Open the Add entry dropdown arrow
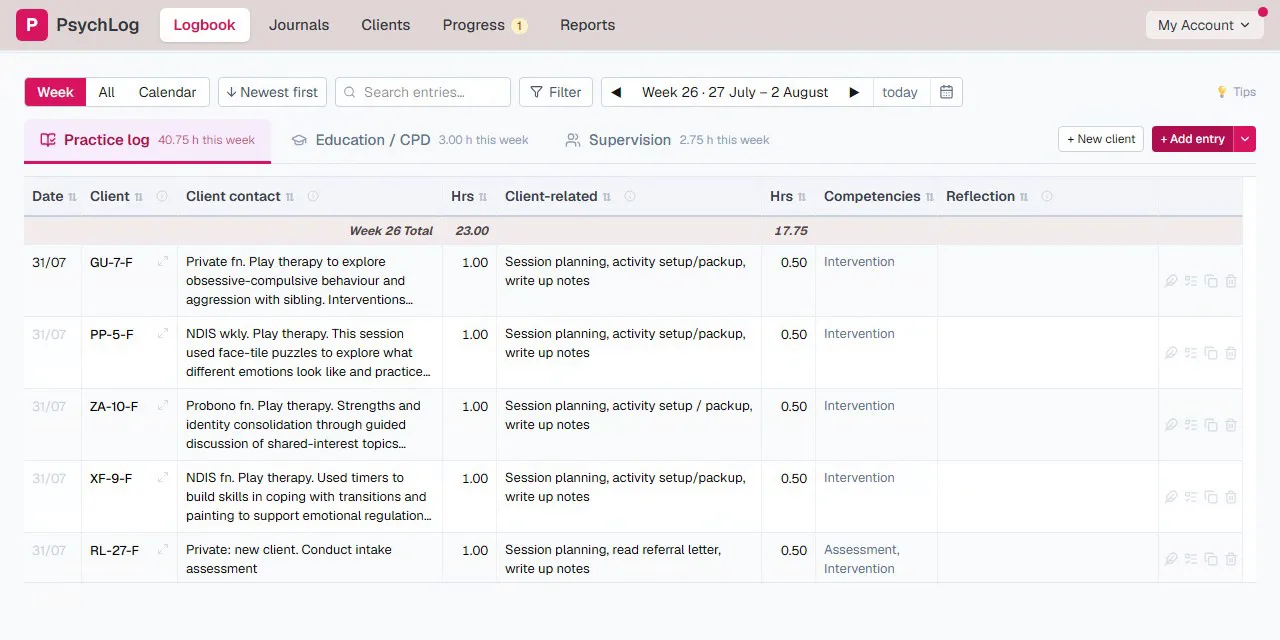Screen dimensions: 1280x640 (x=1245, y=139)
